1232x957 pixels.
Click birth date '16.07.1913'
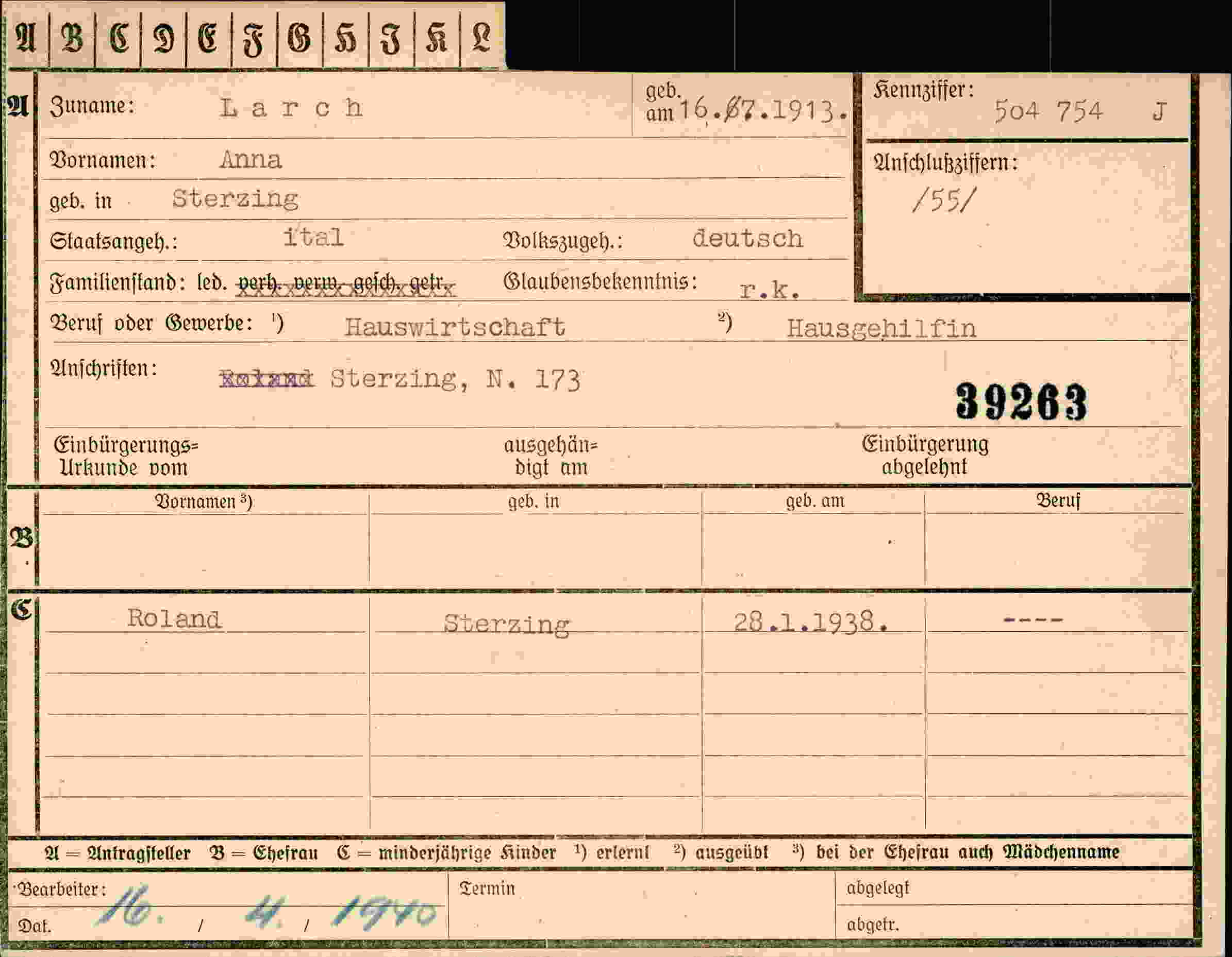[x=763, y=110]
